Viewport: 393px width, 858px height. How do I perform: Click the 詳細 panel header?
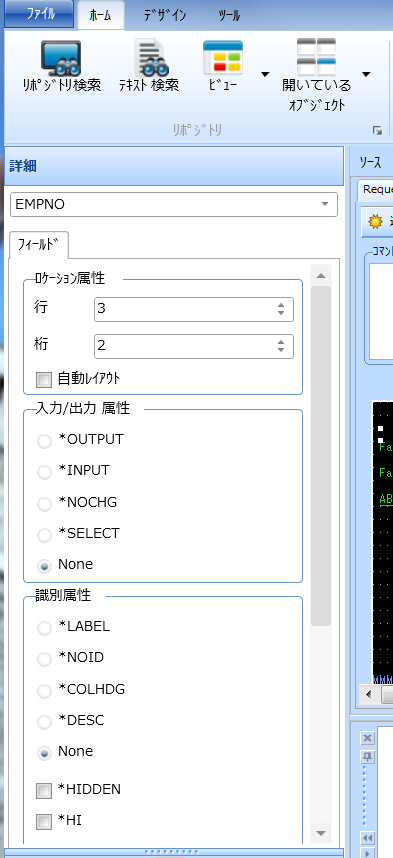point(174,166)
